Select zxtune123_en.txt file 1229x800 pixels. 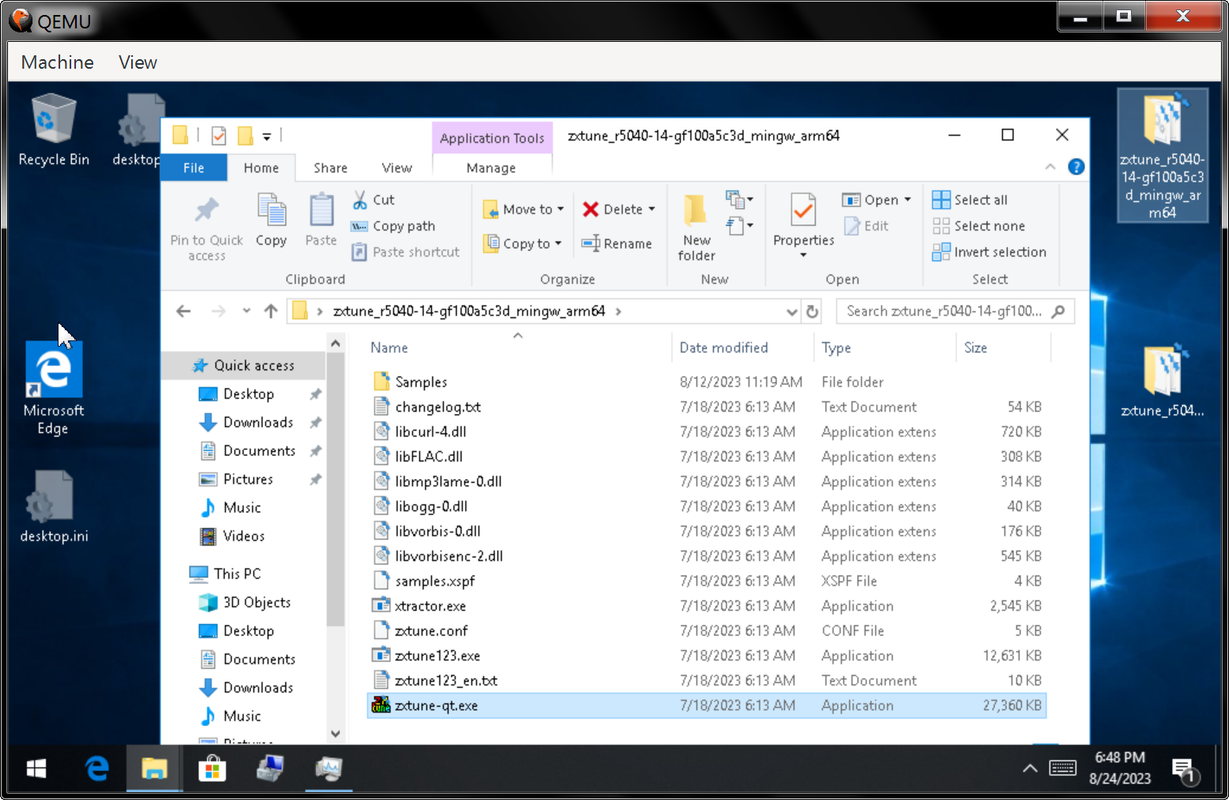pos(707,680)
